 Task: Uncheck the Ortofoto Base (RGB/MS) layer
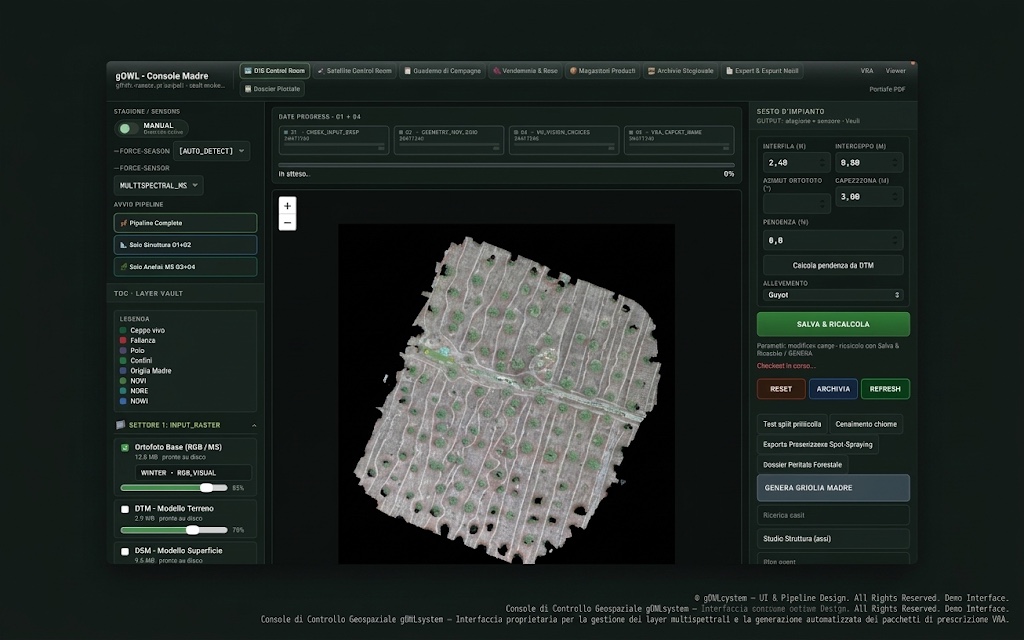pyautogui.click(x=125, y=448)
